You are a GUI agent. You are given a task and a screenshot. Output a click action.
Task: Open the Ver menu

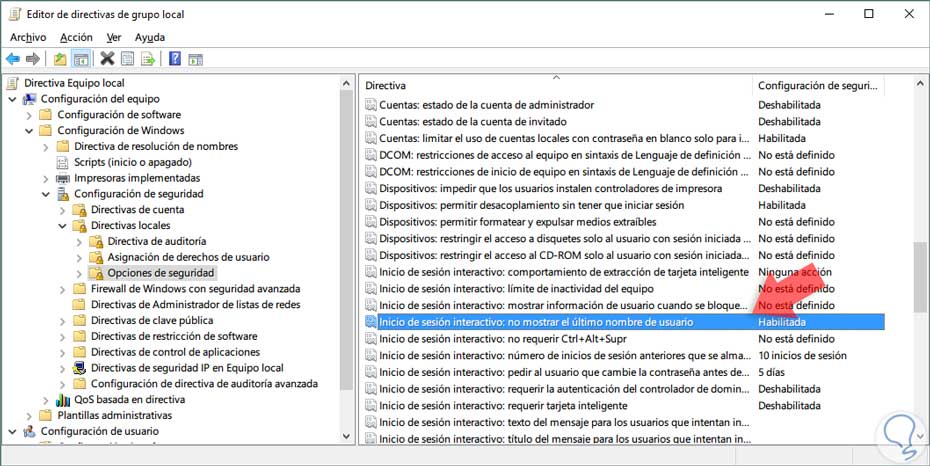(x=114, y=37)
